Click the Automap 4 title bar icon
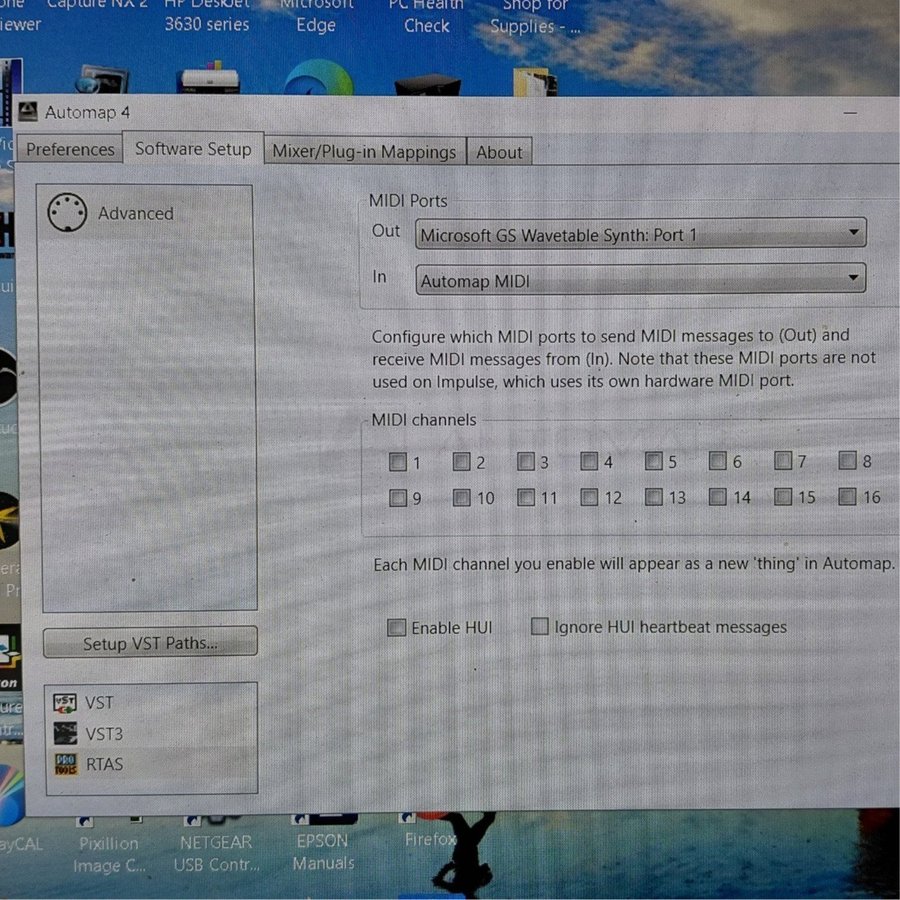Viewport: 900px width, 900px height. (28, 112)
